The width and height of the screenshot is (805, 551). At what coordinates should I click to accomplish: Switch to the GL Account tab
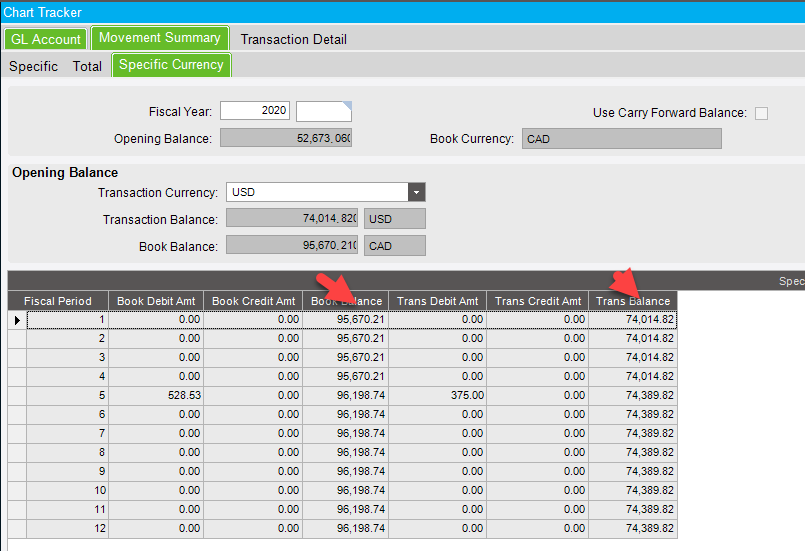(x=45, y=39)
